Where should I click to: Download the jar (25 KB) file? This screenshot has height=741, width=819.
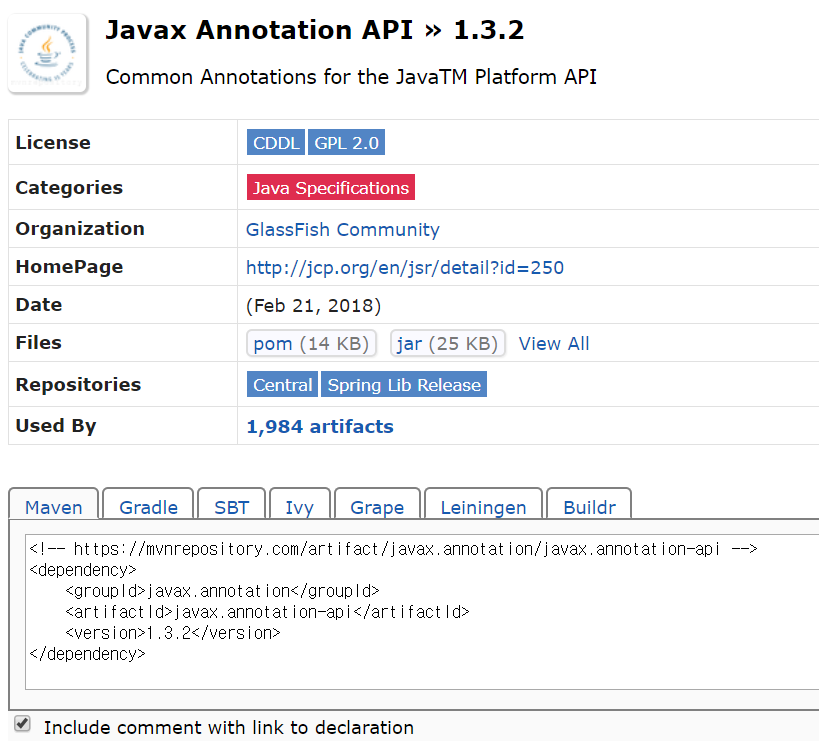(x=448, y=343)
